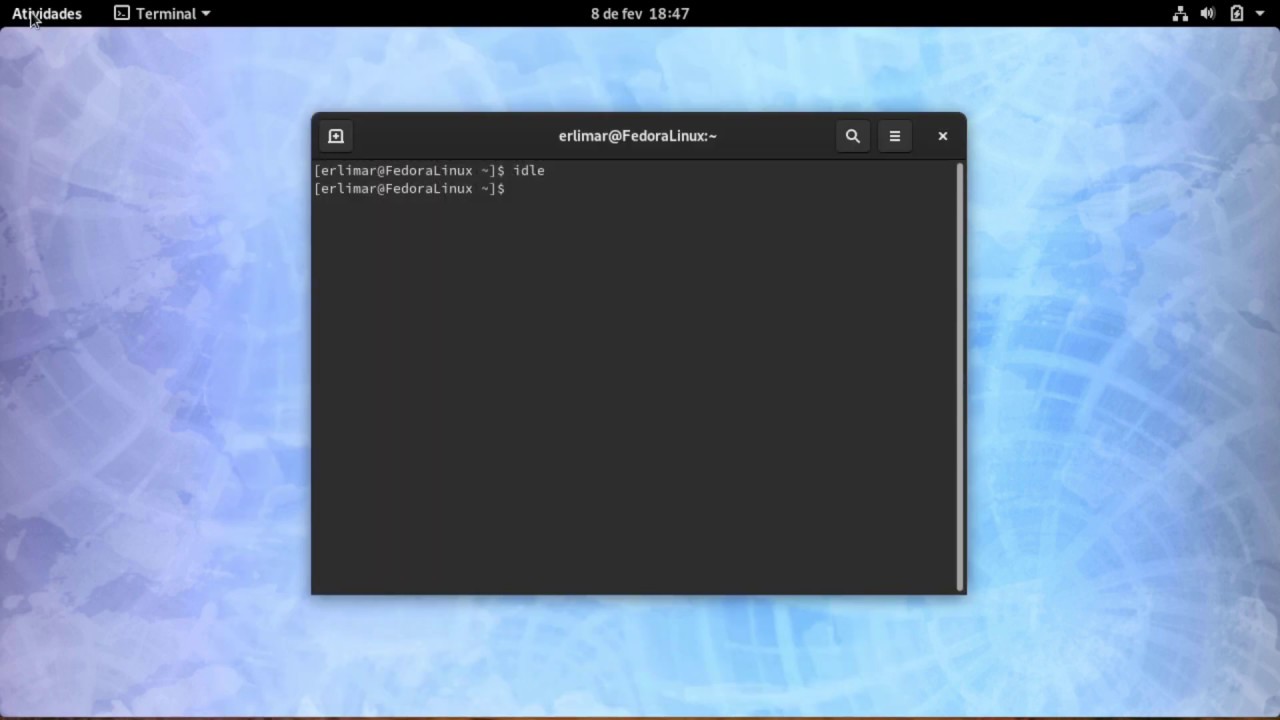This screenshot has height=720, width=1280.
Task: Click the terminal title erlimar@FedoraLinux:~
Action: pos(638,136)
